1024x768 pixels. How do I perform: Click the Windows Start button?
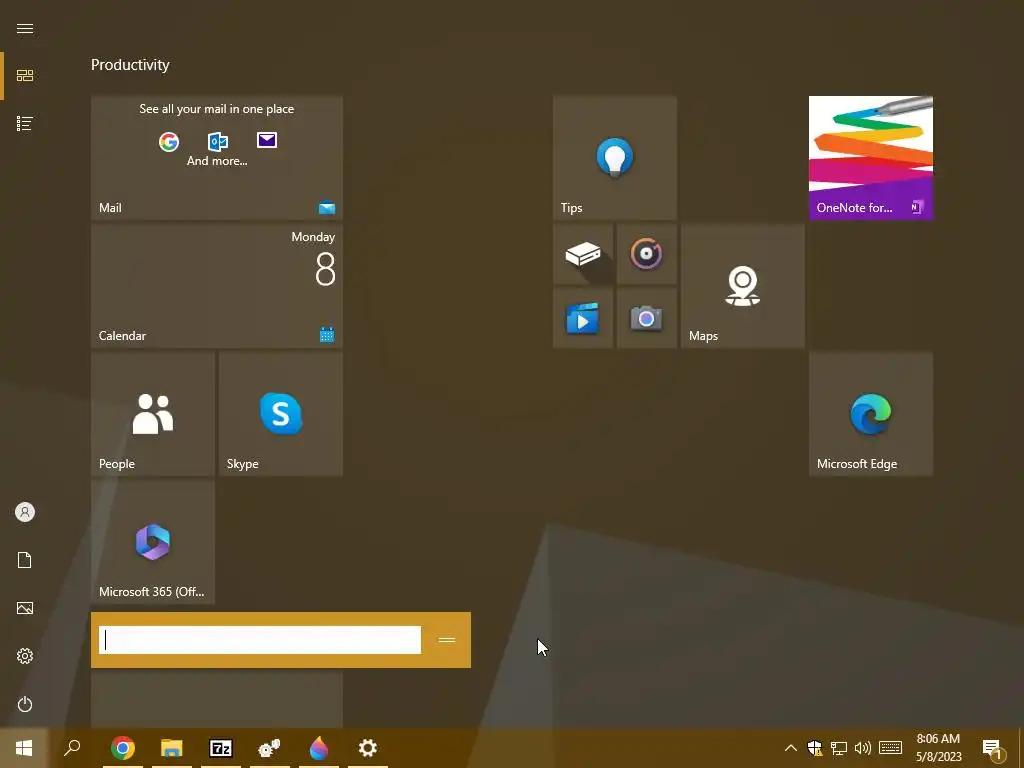click(24, 748)
